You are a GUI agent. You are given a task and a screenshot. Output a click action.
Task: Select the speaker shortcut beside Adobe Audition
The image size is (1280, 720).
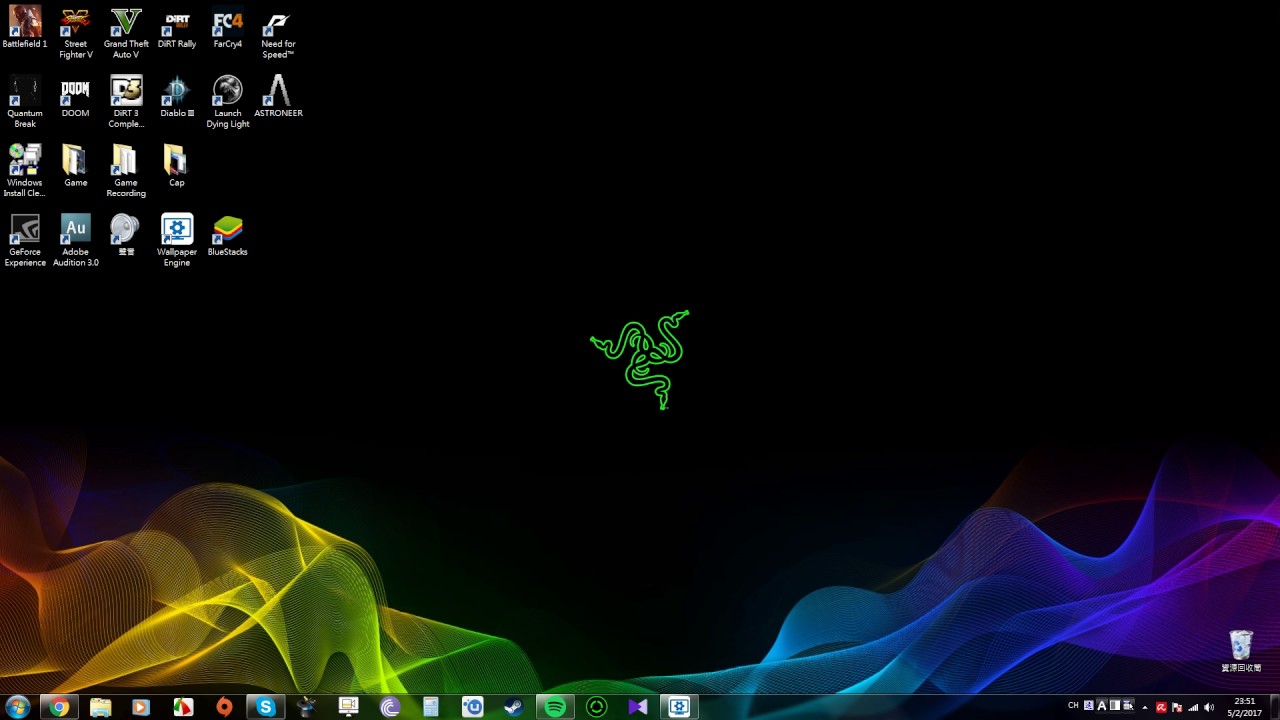point(126,235)
